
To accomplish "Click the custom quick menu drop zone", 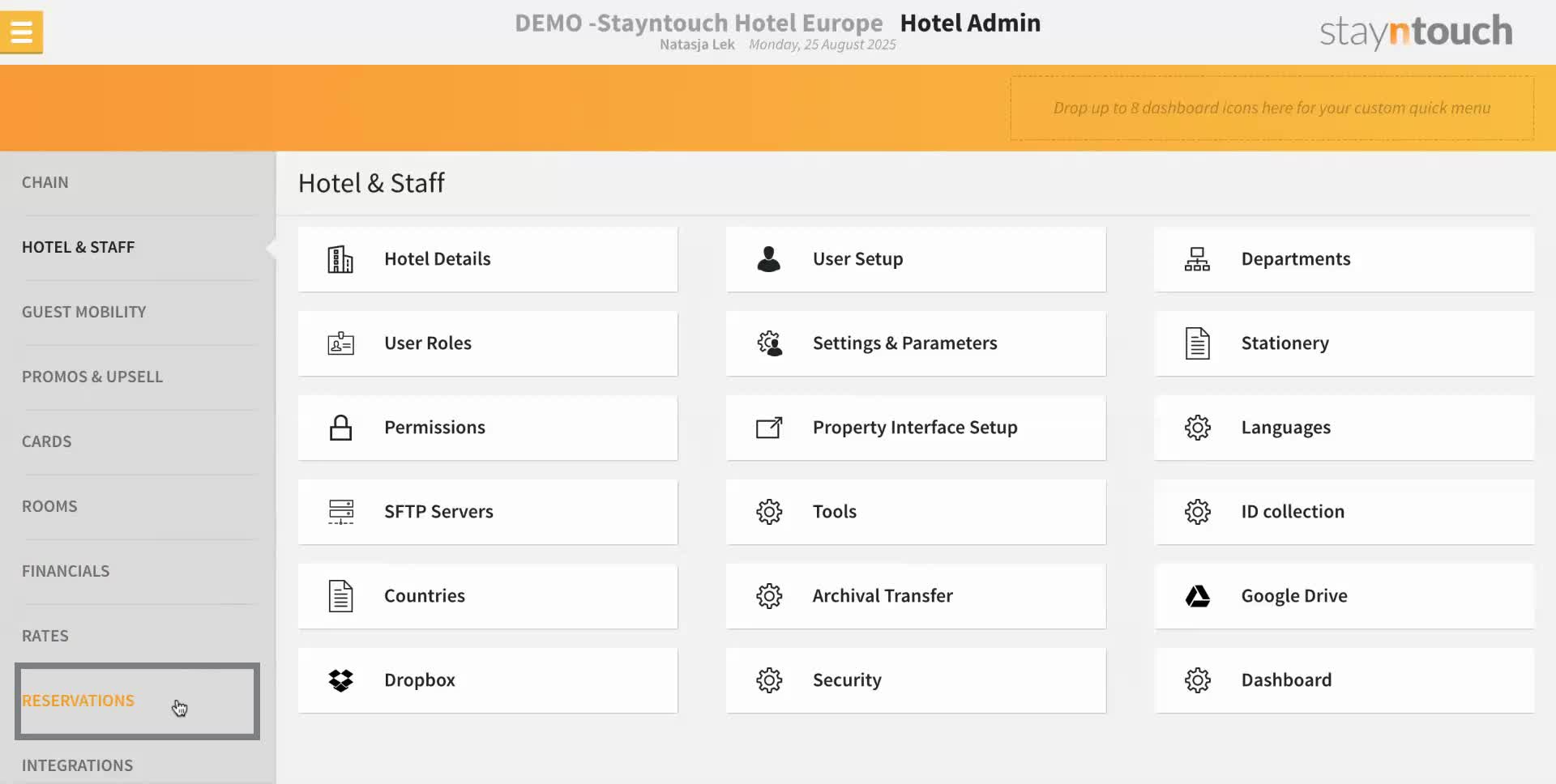I will [1272, 108].
